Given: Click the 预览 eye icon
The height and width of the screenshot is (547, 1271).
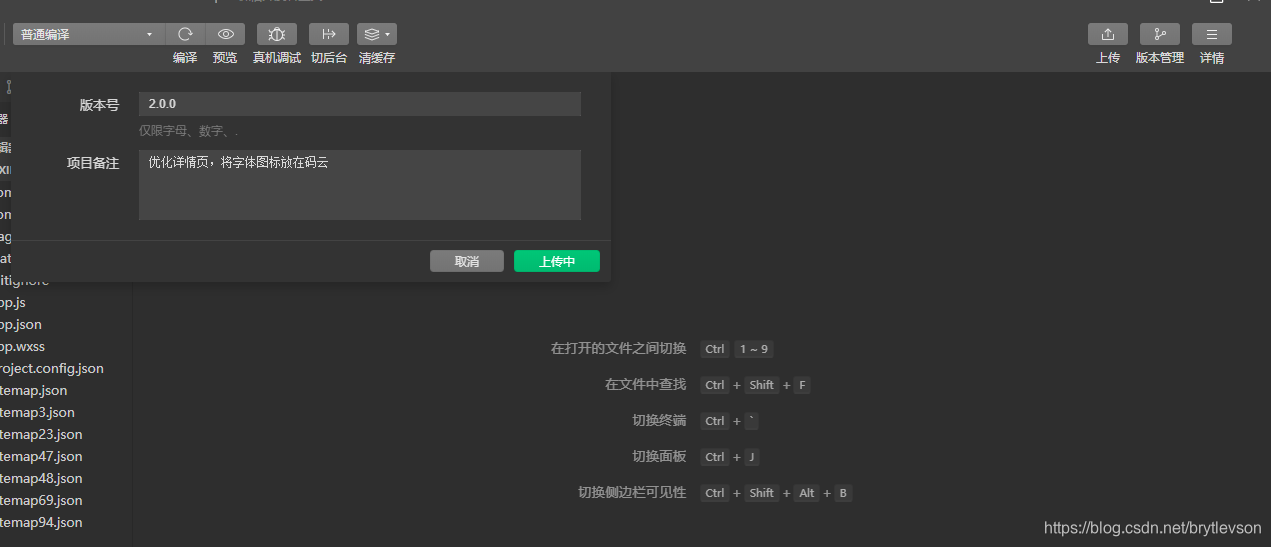Looking at the screenshot, I should tap(225, 34).
